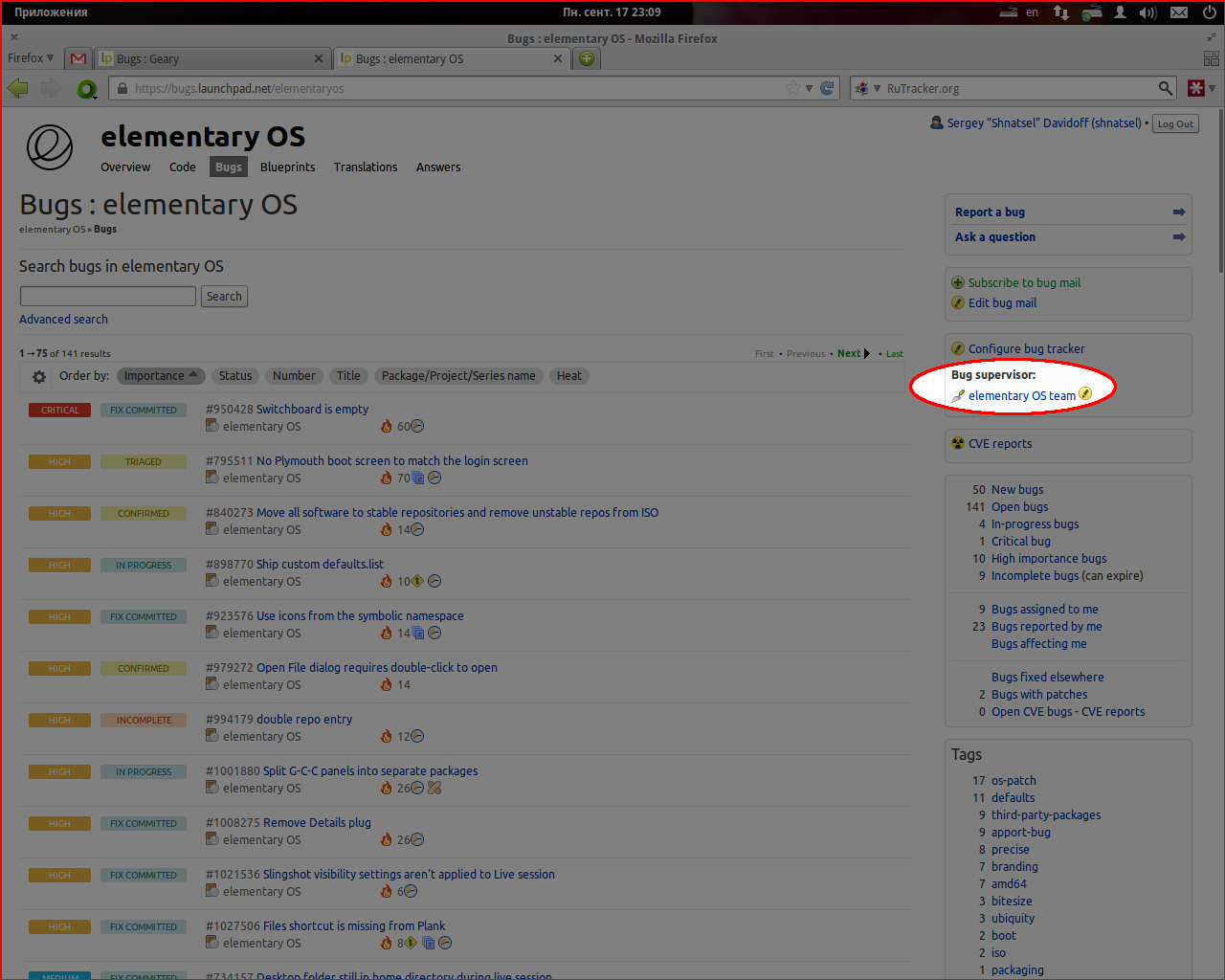Switch to the Blueprints tab
Image resolution: width=1225 pixels, height=980 pixels.
pyautogui.click(x=287, y=167)
